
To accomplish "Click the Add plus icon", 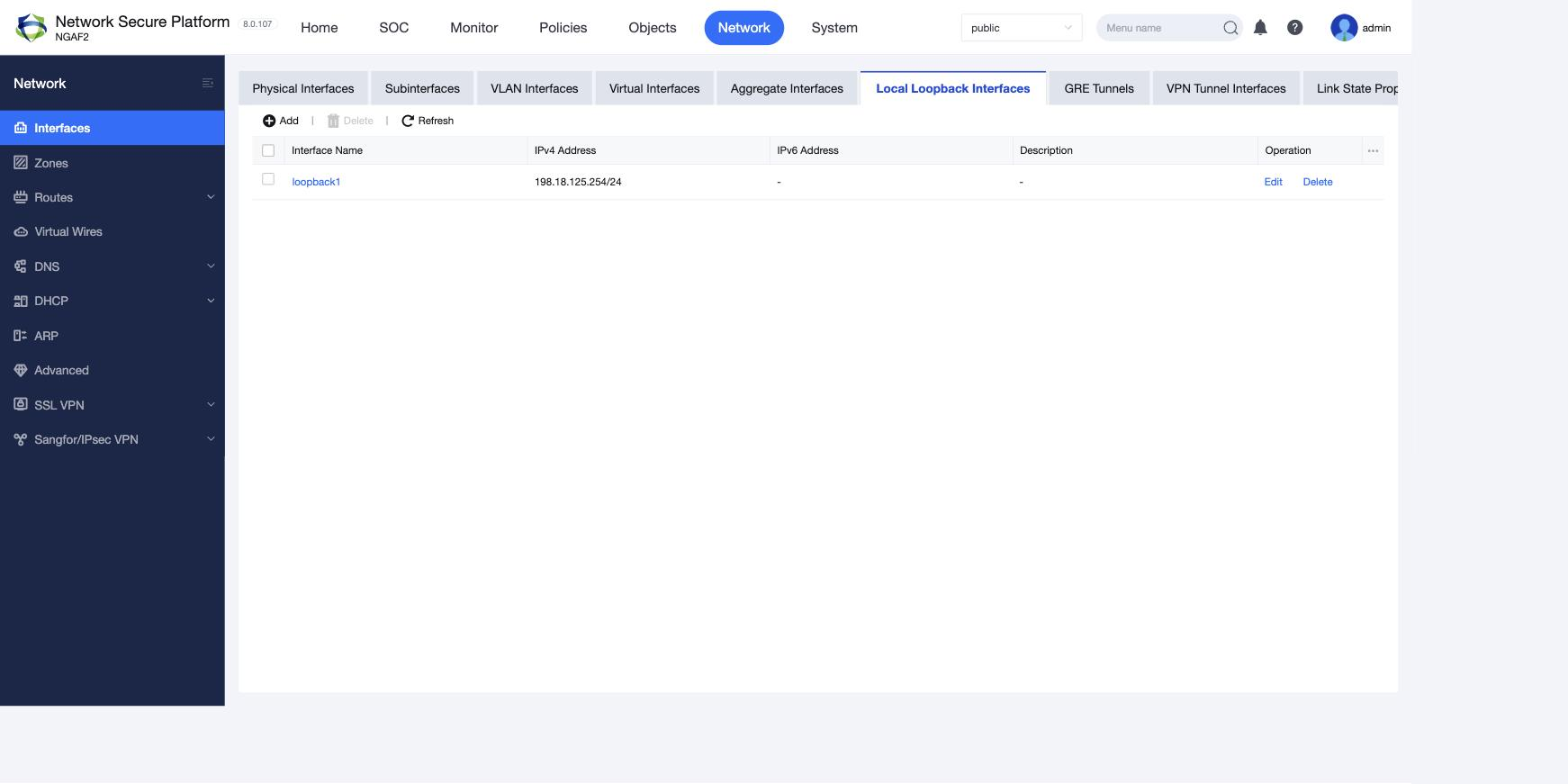I will (x=269, y=121).
